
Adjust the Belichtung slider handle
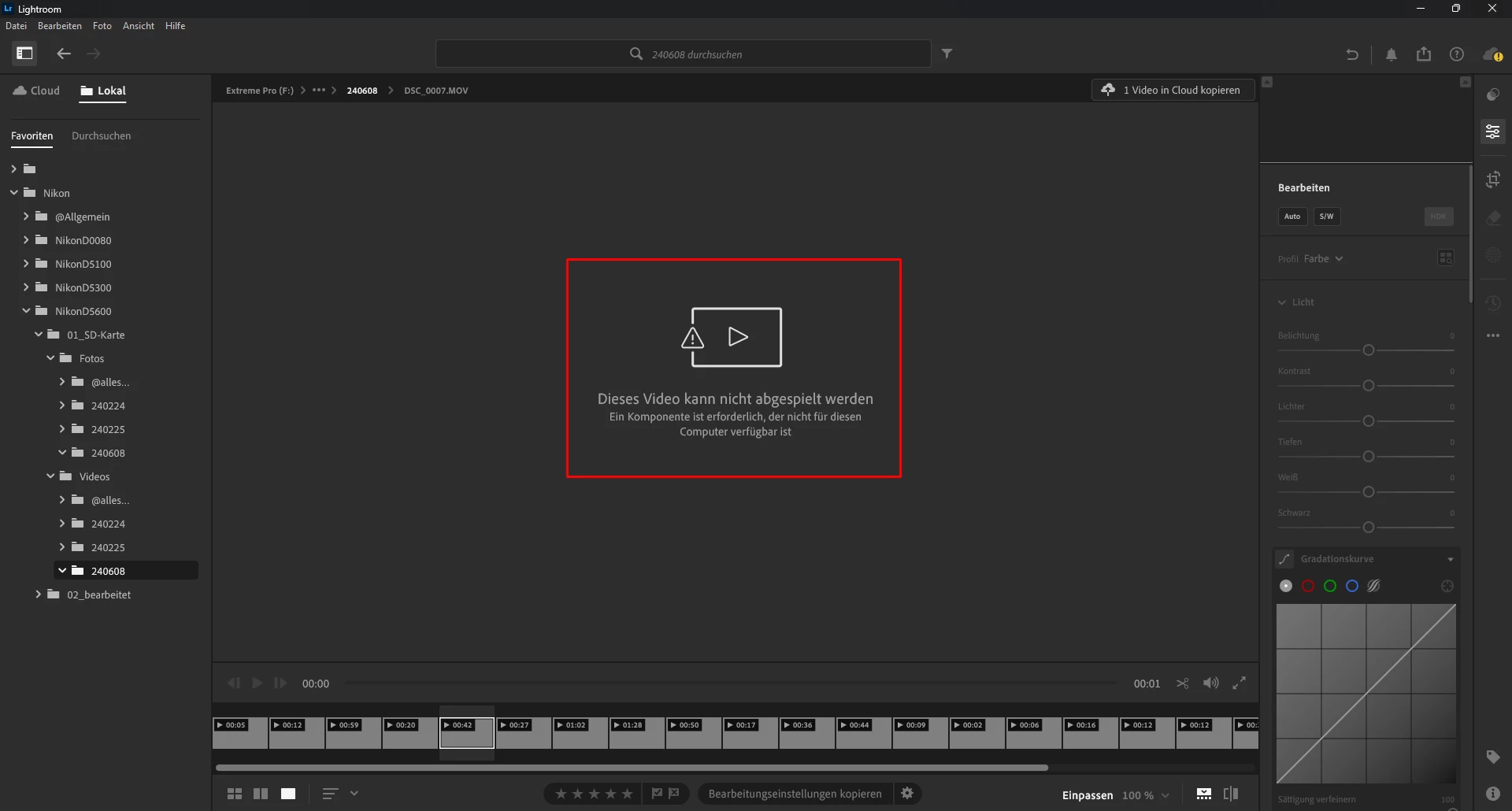[x=1369, y=350]
